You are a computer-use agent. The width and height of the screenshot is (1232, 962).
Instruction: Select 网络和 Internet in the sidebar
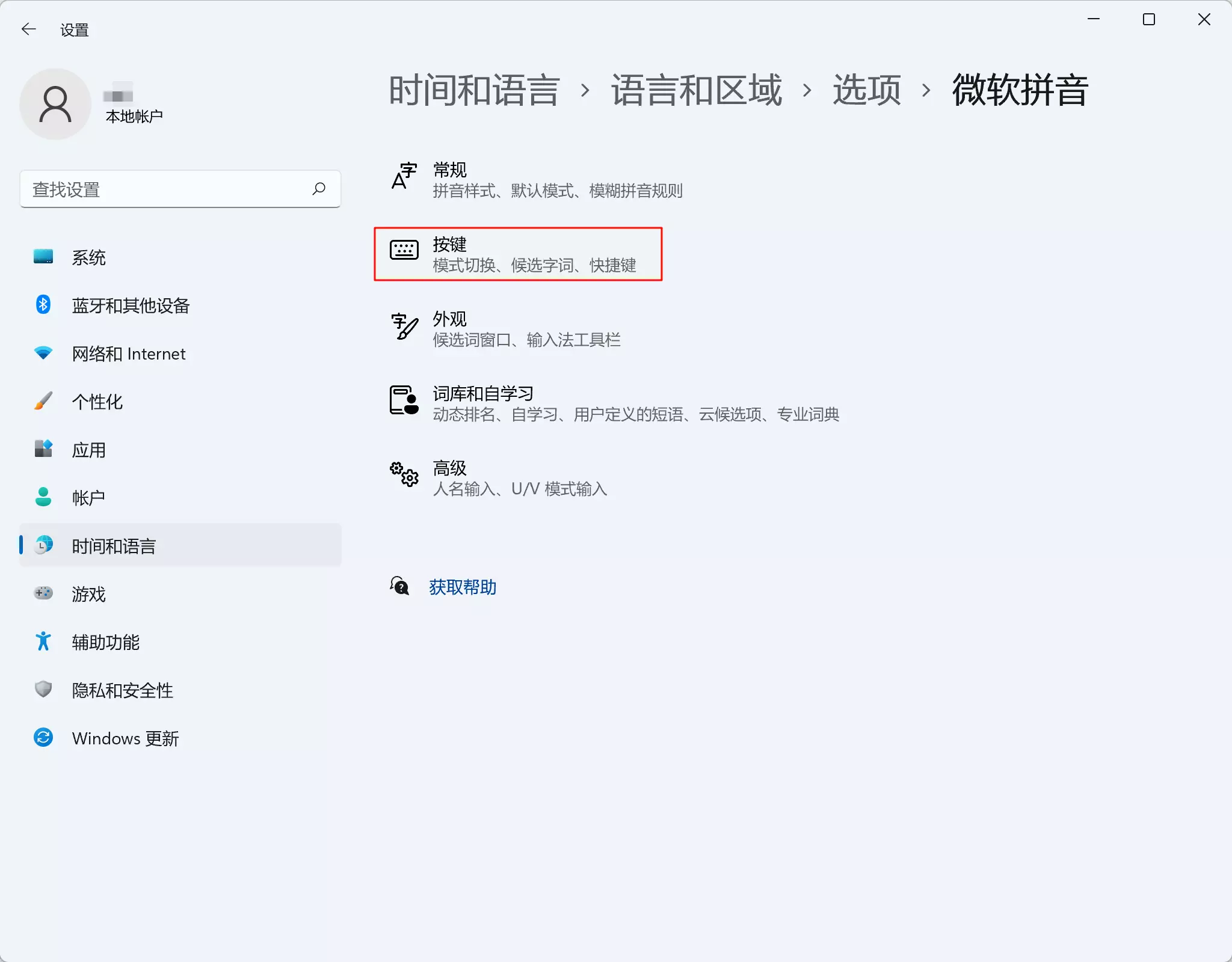click(x=128, y=354)
